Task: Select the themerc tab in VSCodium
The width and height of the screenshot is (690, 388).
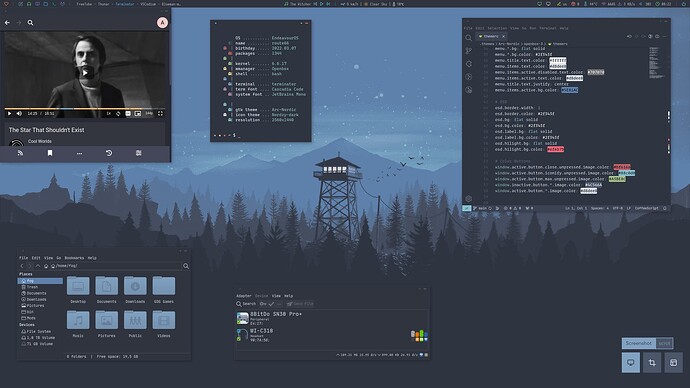Action: 491,37
